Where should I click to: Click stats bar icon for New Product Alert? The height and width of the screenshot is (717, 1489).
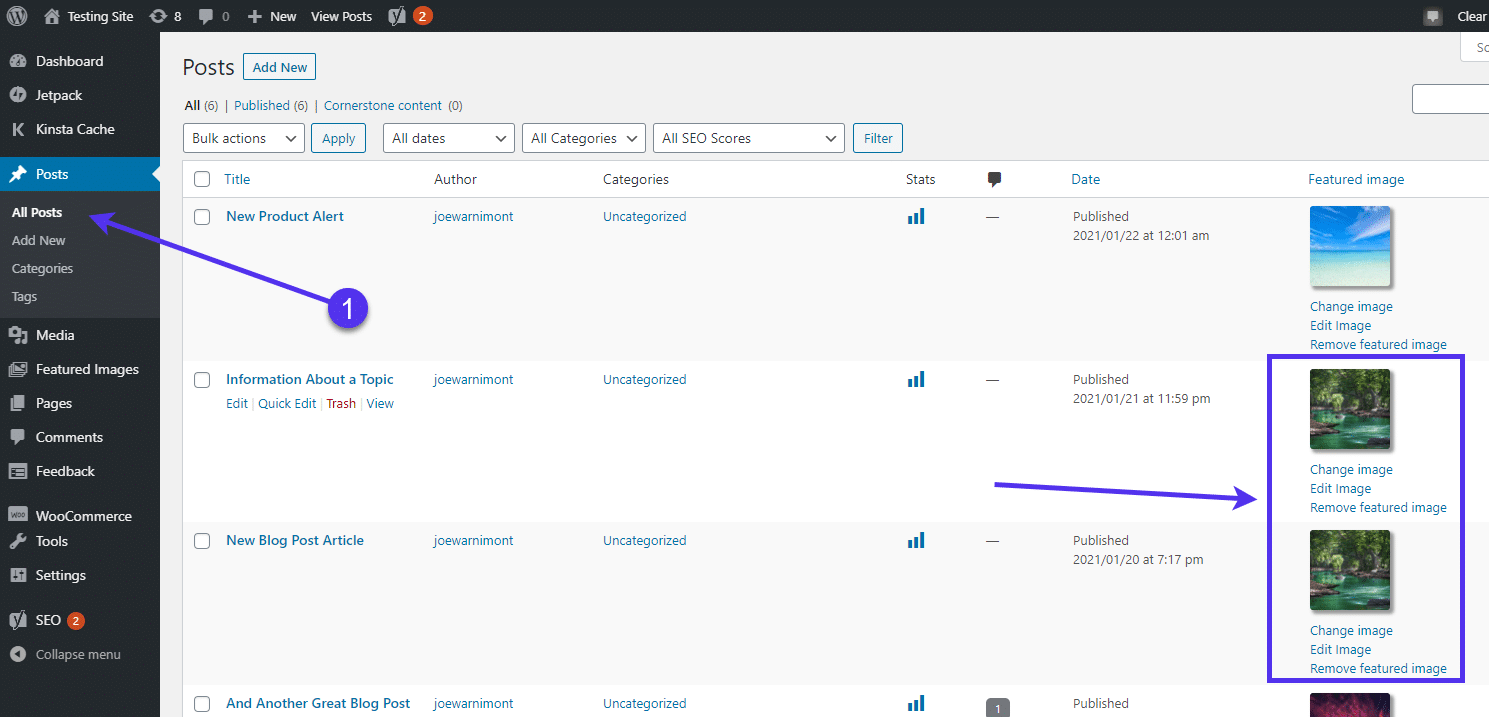point(916,216)
